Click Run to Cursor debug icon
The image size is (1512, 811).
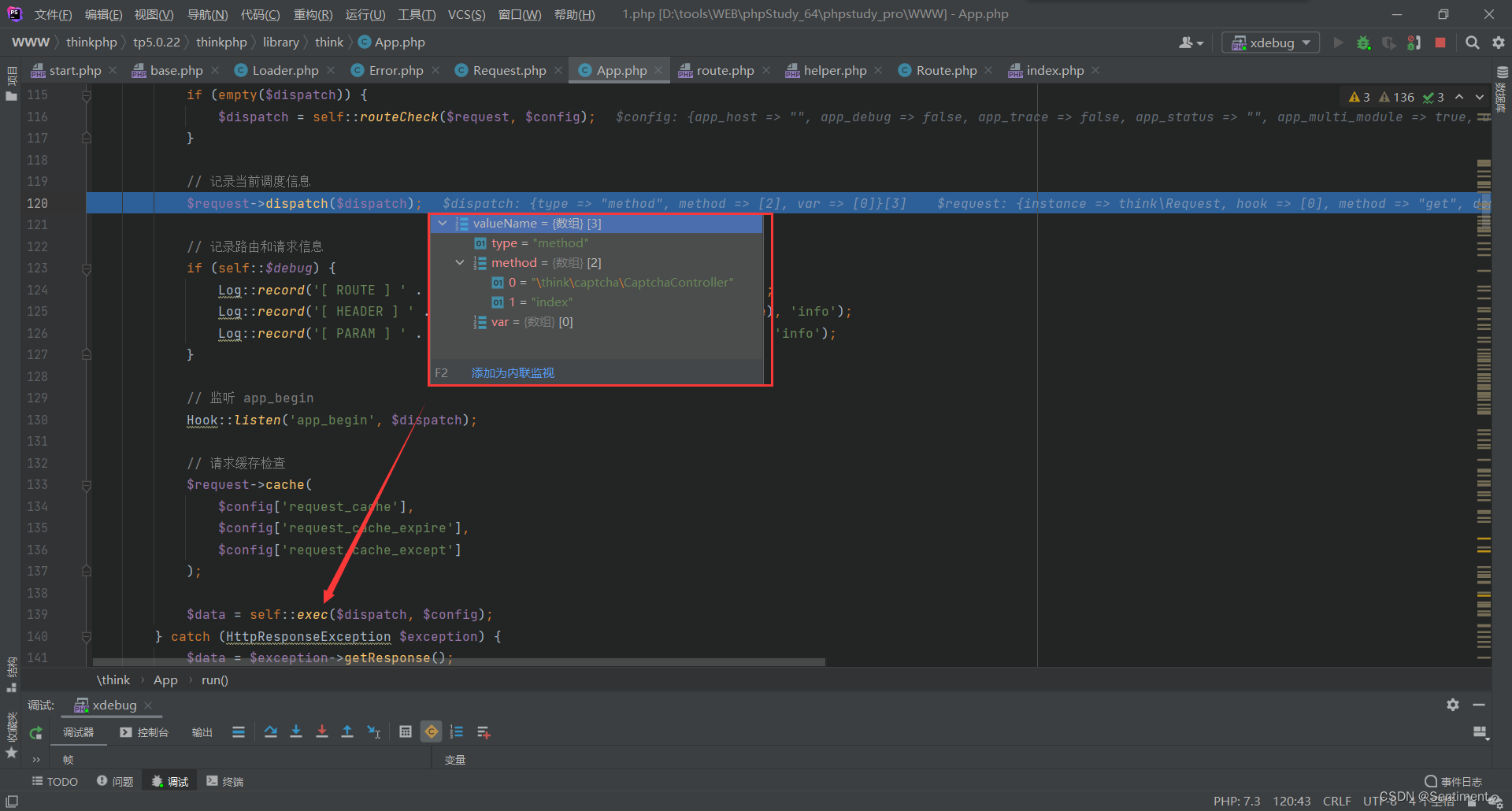pyautogui.click(x=374, y=732)
